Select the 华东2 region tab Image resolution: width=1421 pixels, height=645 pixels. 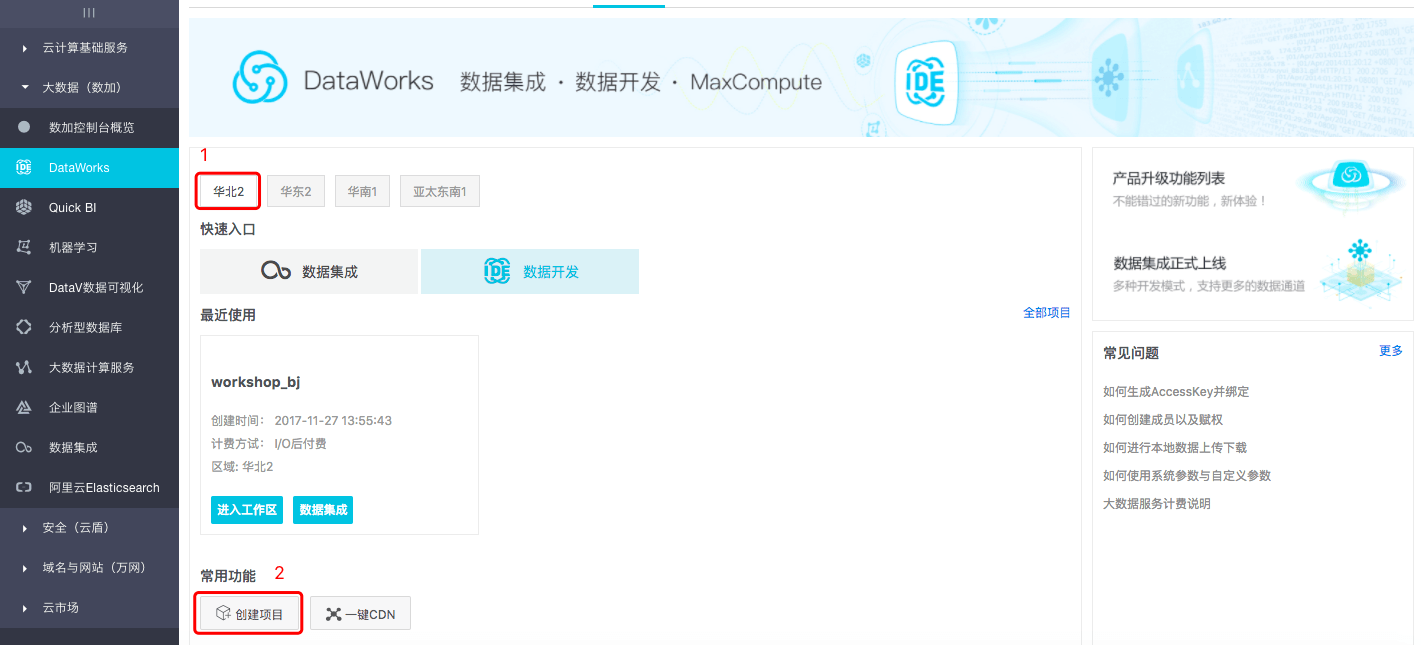pos(296,191)
